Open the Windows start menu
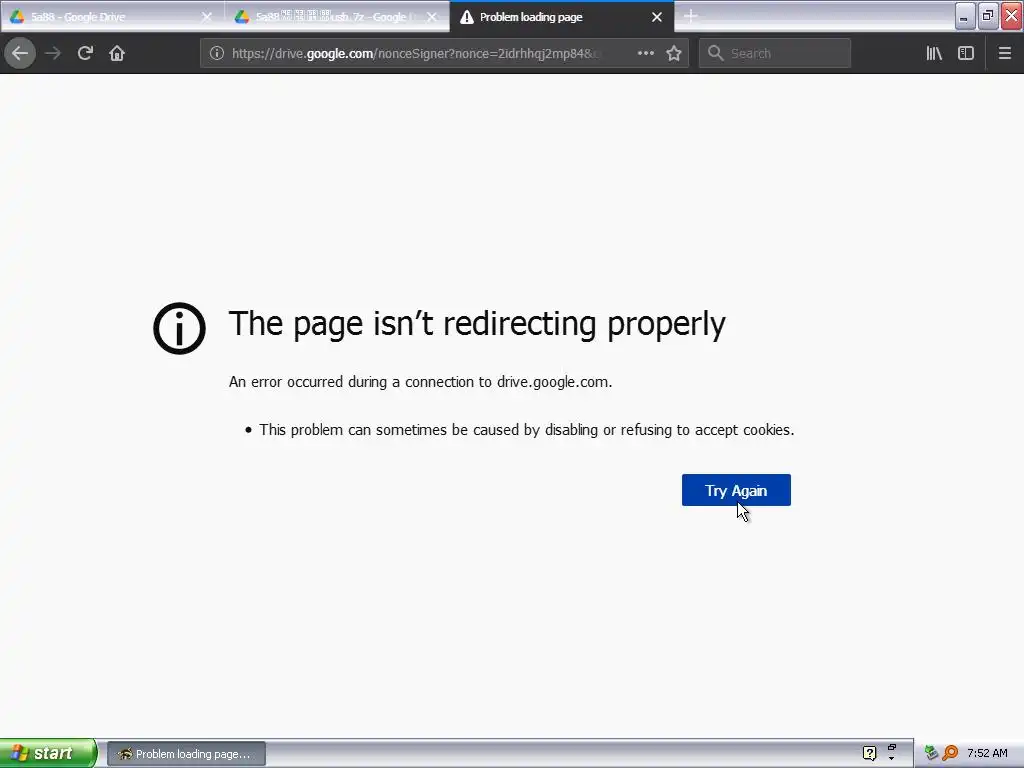This screenshot has width=1024, height=768. pyautogui.click(x=47, y=753)
